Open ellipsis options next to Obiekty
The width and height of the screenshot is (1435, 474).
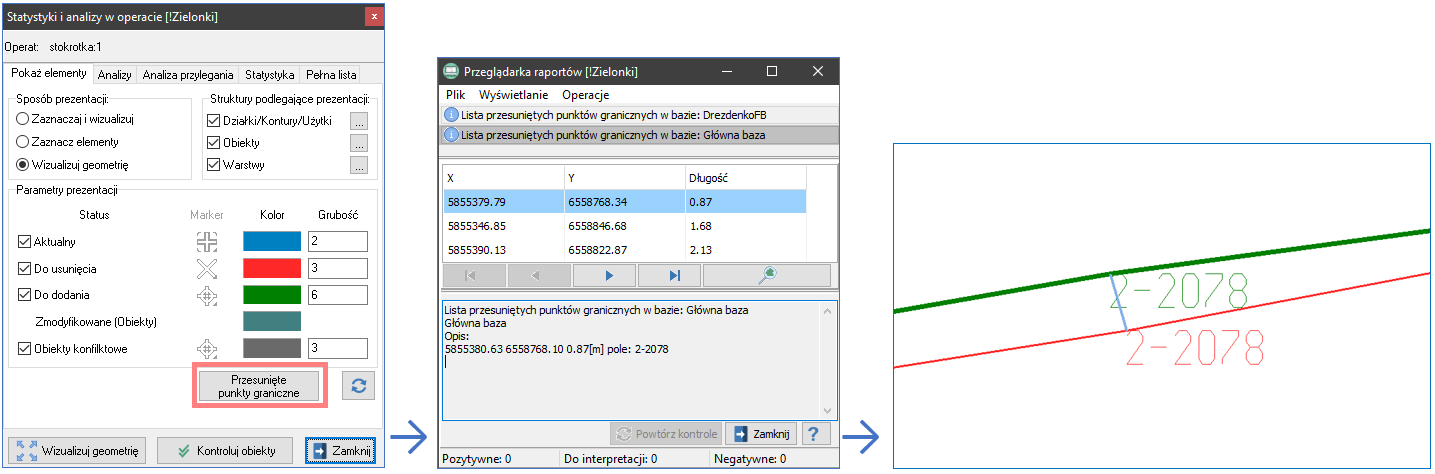(359, 143)
